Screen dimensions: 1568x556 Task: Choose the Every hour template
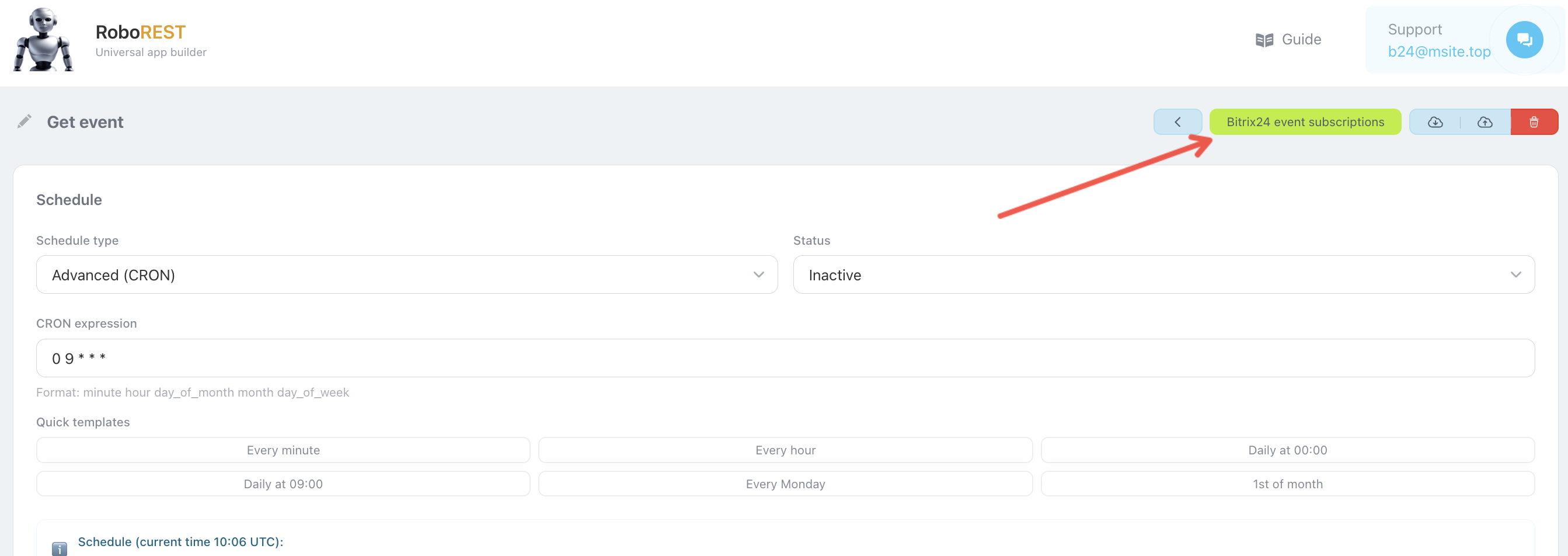coord(785,450)
